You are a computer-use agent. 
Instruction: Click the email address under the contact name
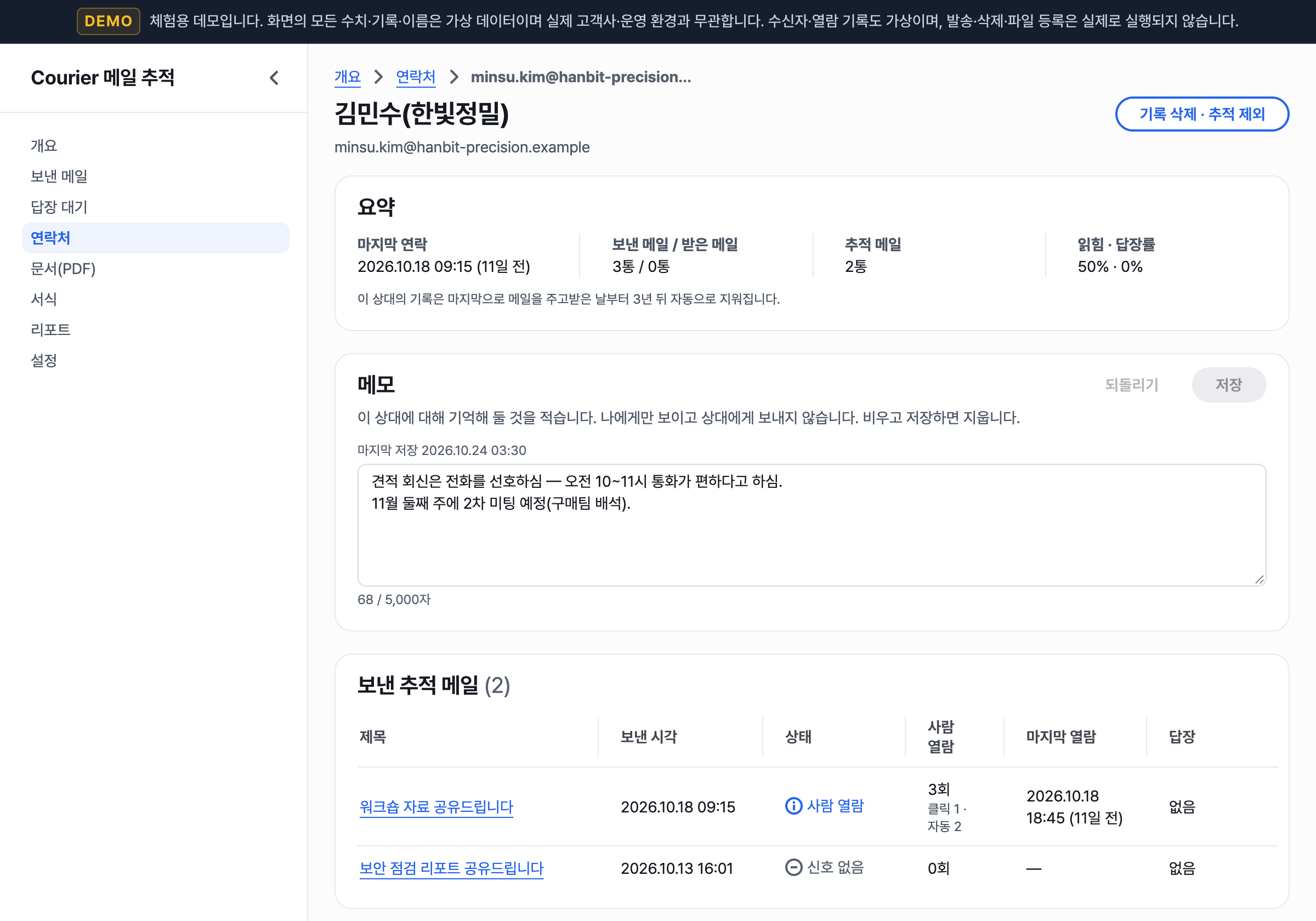(462, 147)
